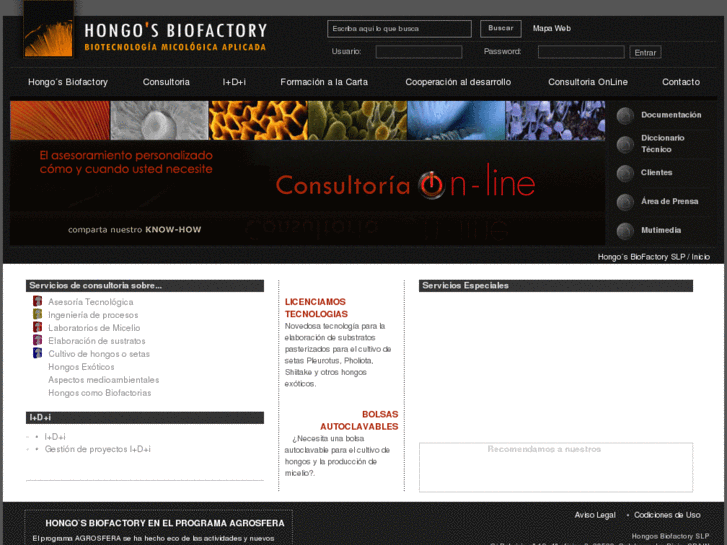The image size is (727, 545).
Task: Click the round icon beside Clientes
Action: point(625,173)
